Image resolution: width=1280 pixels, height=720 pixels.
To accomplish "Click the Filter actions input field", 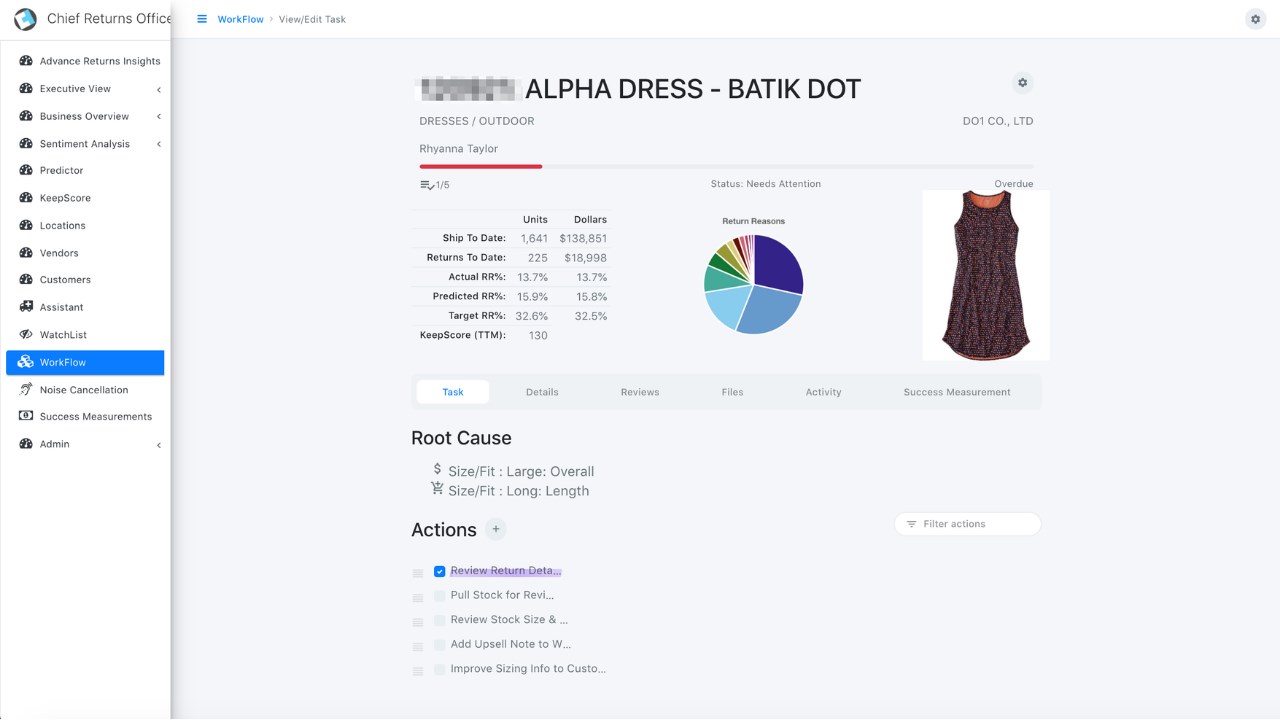I will point(975,524).
